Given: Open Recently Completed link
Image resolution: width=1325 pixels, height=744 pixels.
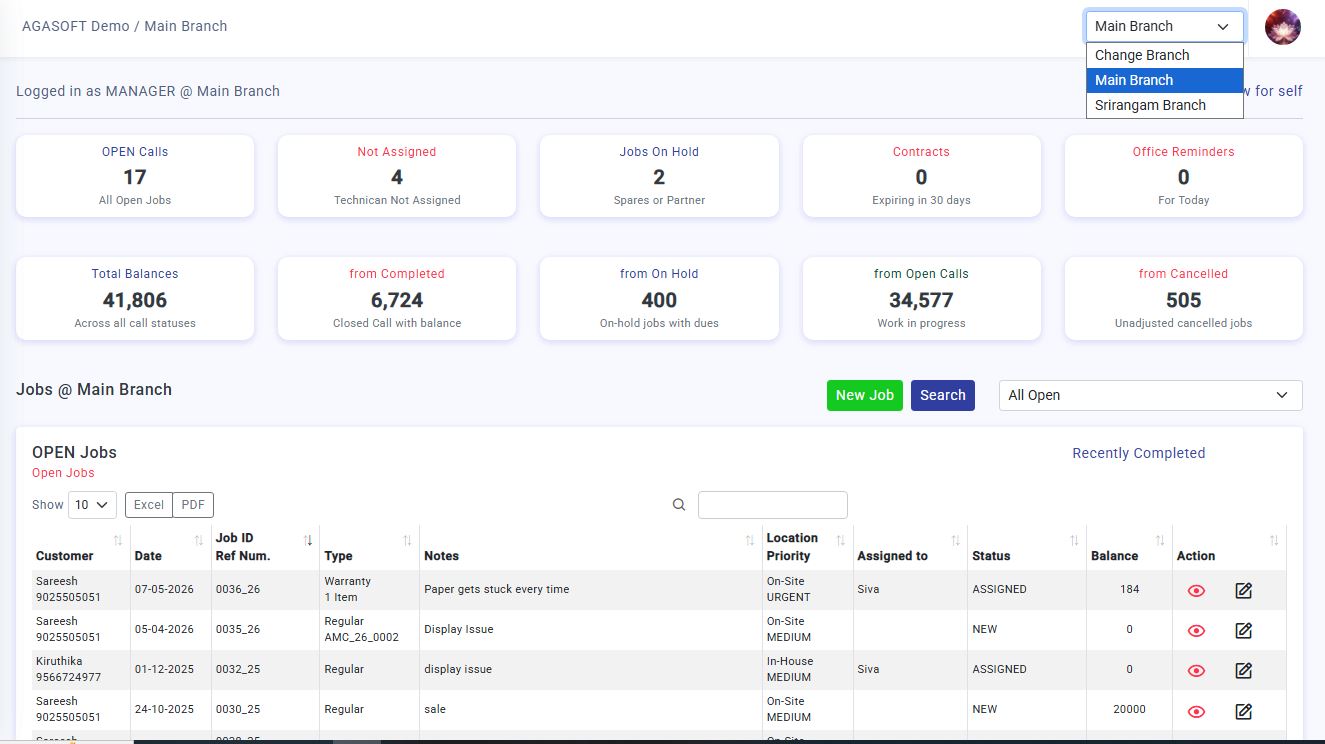Looking at the screenshot, I should 1138,453.
